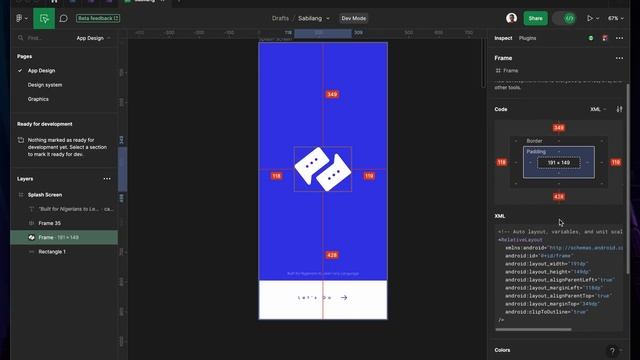Open the Layers panel more options

pyautogui.click(x=107, y=179)
